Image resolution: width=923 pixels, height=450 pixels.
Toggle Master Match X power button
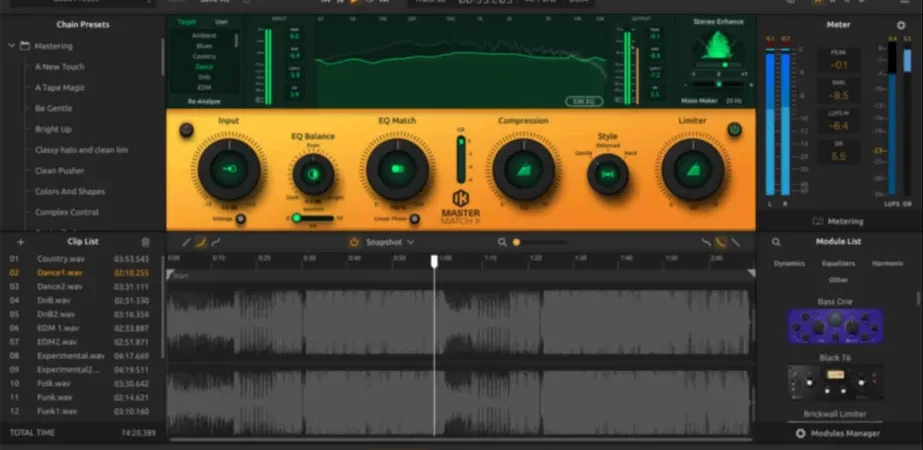pos(735,130)
